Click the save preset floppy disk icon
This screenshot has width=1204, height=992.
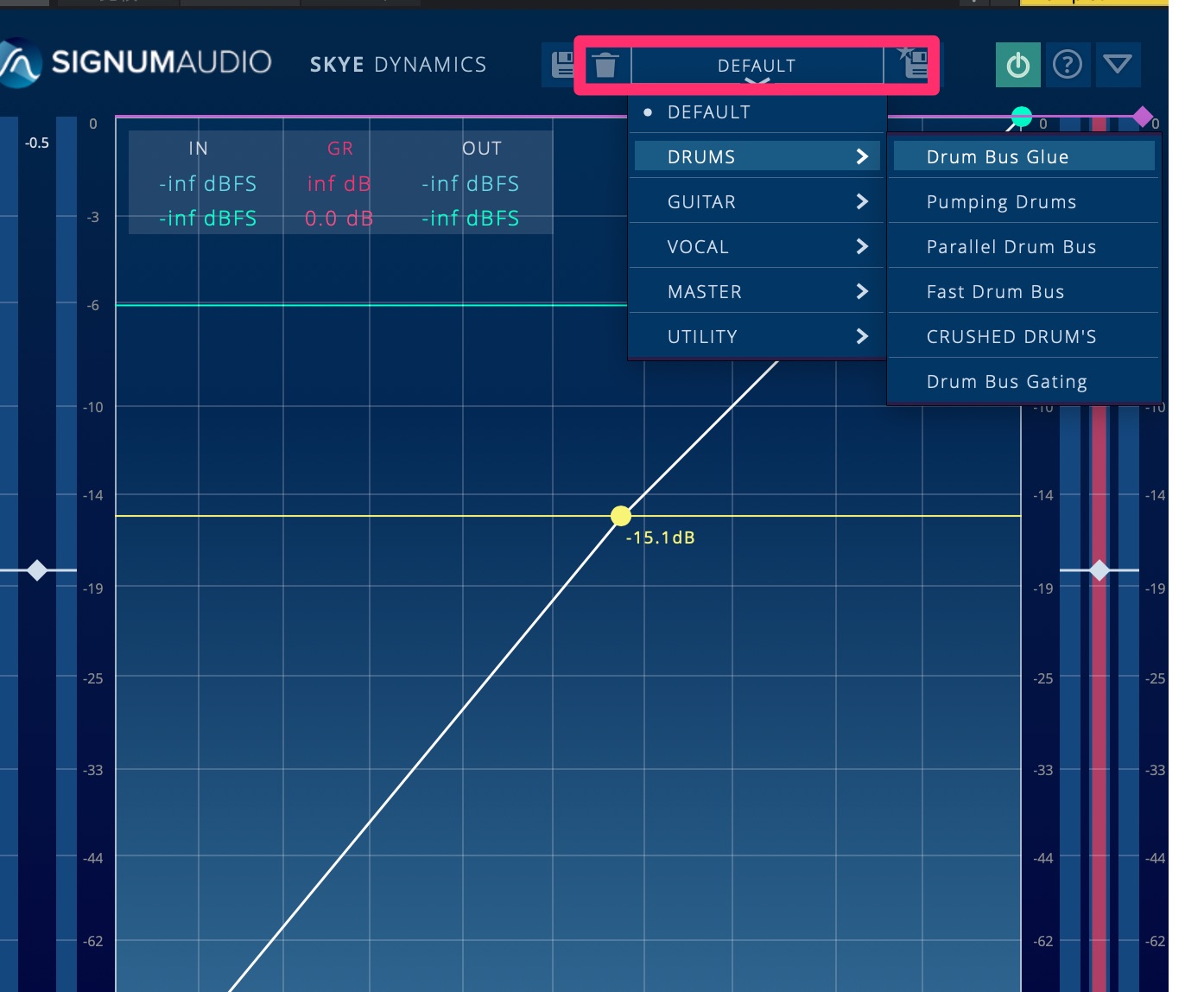tap(562, 65)
